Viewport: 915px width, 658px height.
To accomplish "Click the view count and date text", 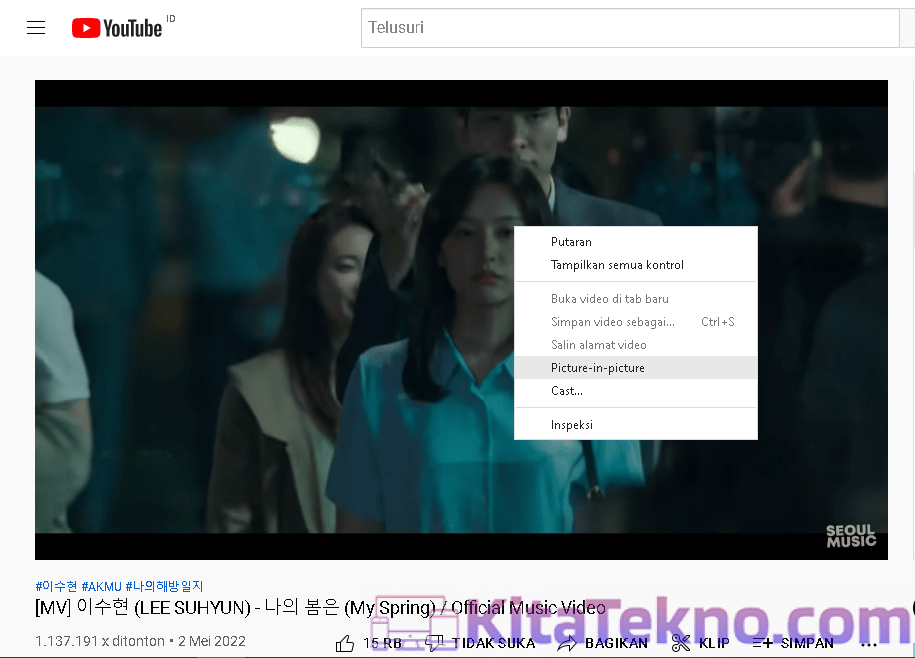I will pos(140,641).
